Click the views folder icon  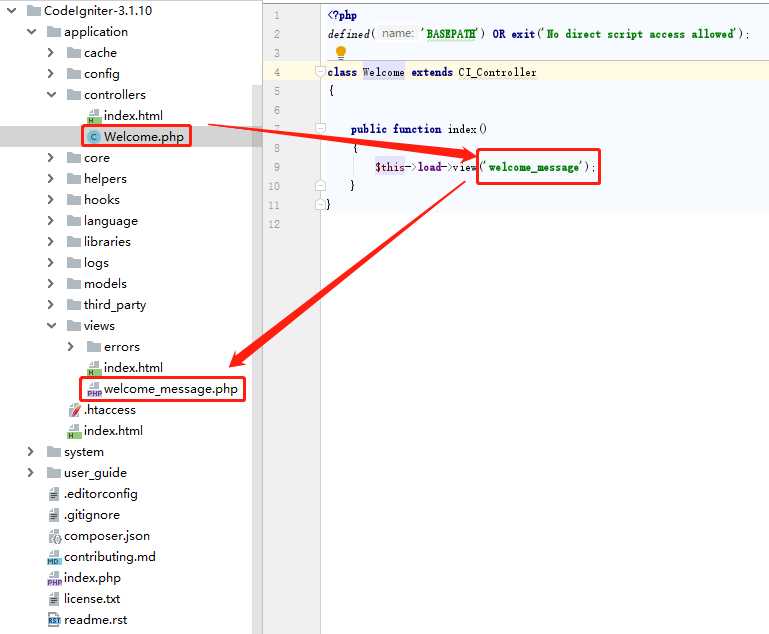[74, 326]
